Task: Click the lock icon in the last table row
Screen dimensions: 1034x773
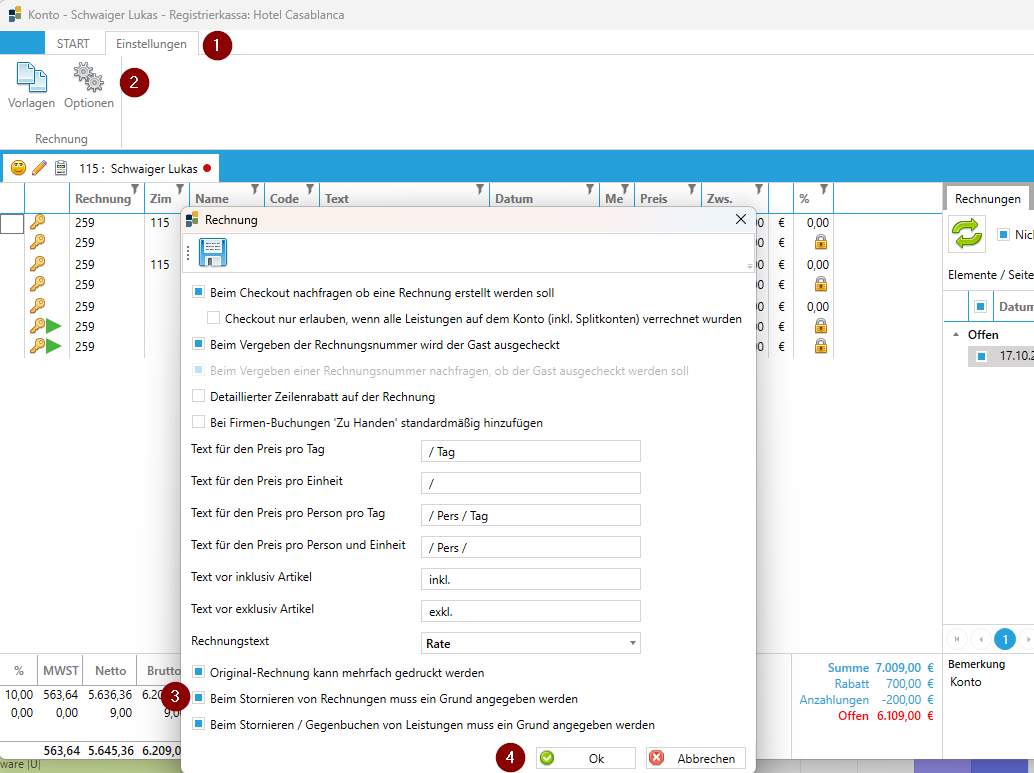Action: tap(820, 346)
